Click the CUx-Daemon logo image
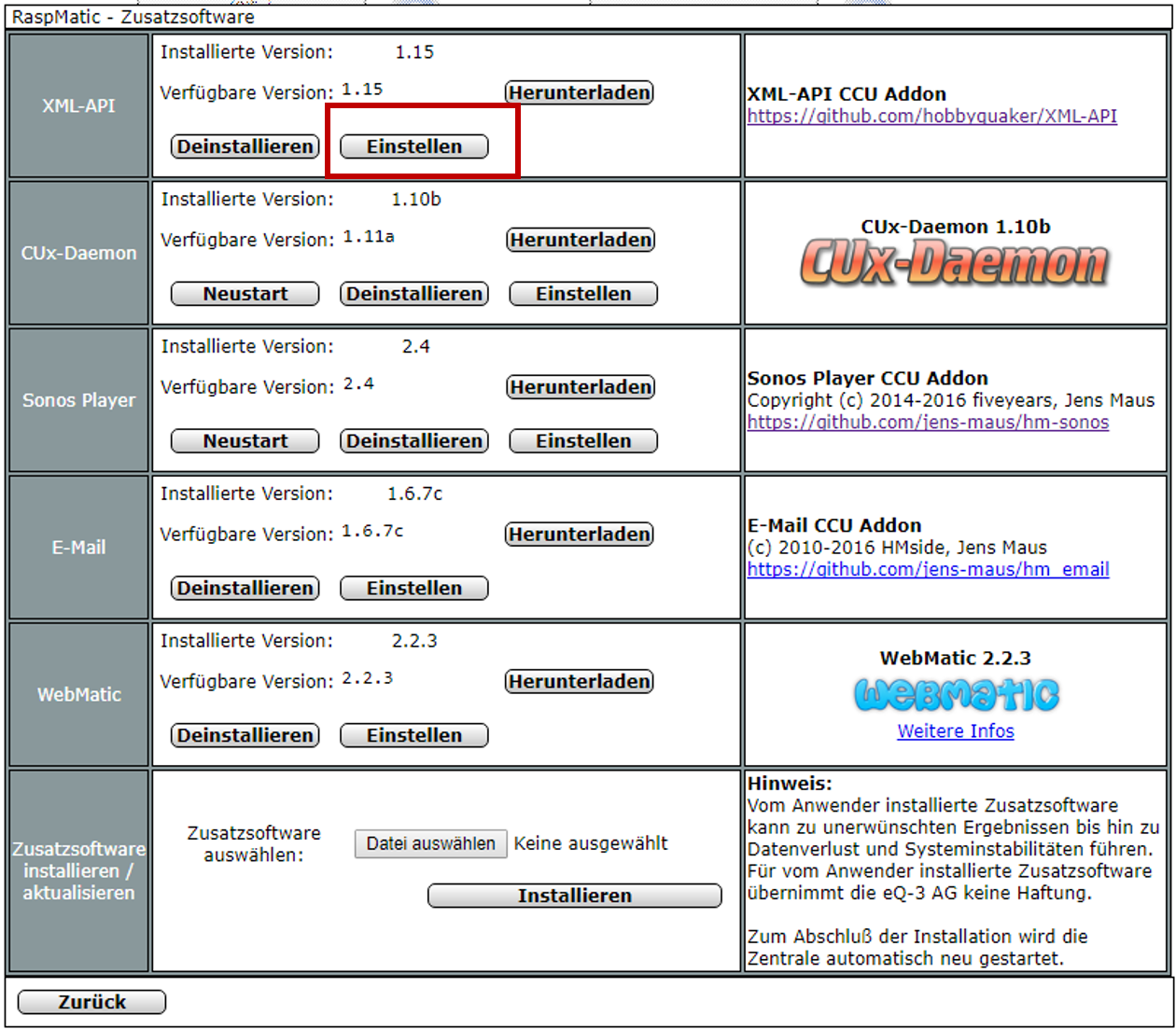Screen dimensions: 1176x1029 955,262
